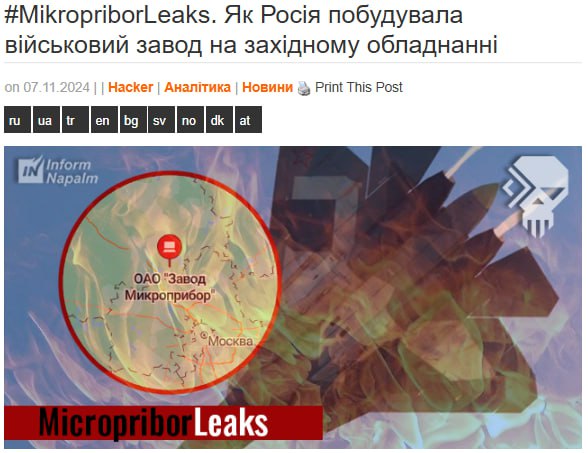Click the white skull emblem in the banner
Screen dimensions: 588x453
(x=536, y=196)
